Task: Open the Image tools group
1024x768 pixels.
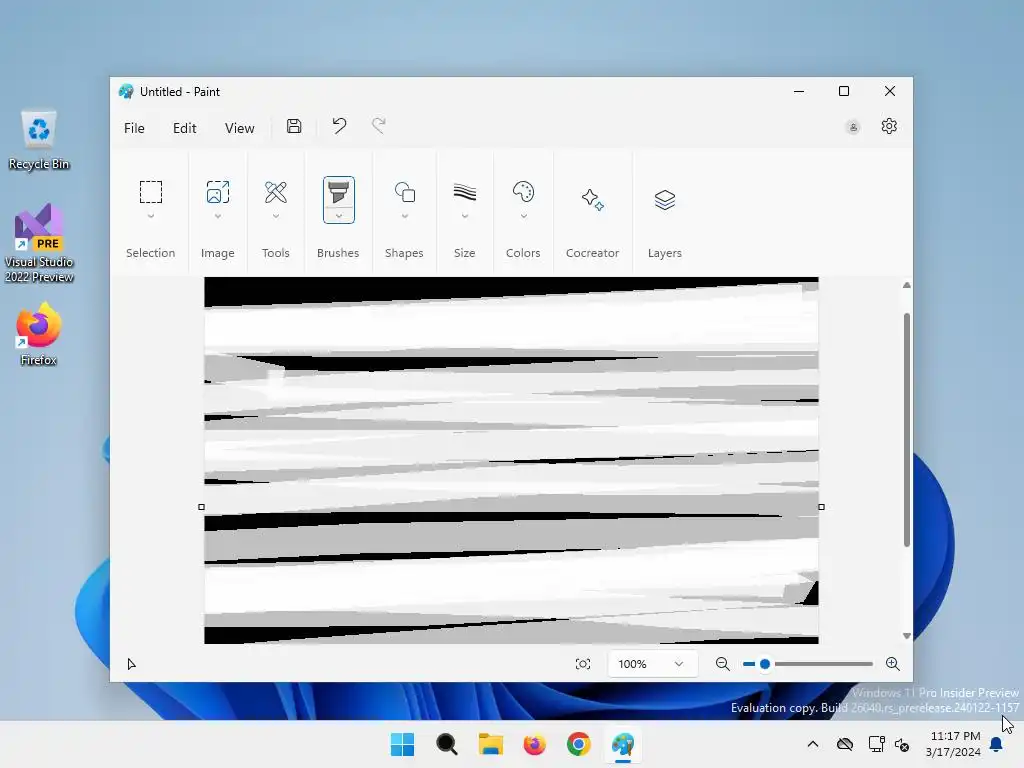Action: click(x=217, y=192)
